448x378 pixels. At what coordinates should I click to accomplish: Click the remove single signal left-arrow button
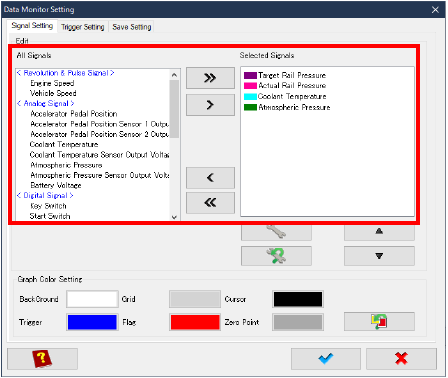(x=210, y=178)
